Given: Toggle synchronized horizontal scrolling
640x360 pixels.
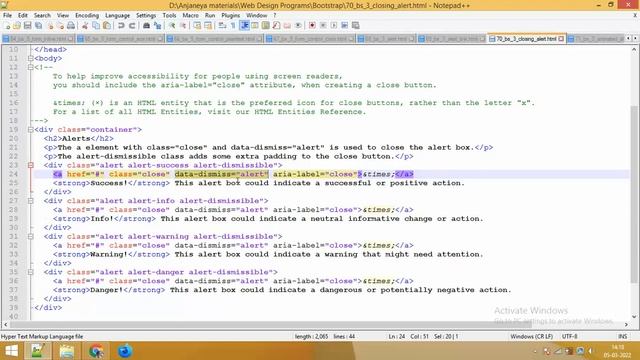Looking at the screenshot, I should [208, 26].
